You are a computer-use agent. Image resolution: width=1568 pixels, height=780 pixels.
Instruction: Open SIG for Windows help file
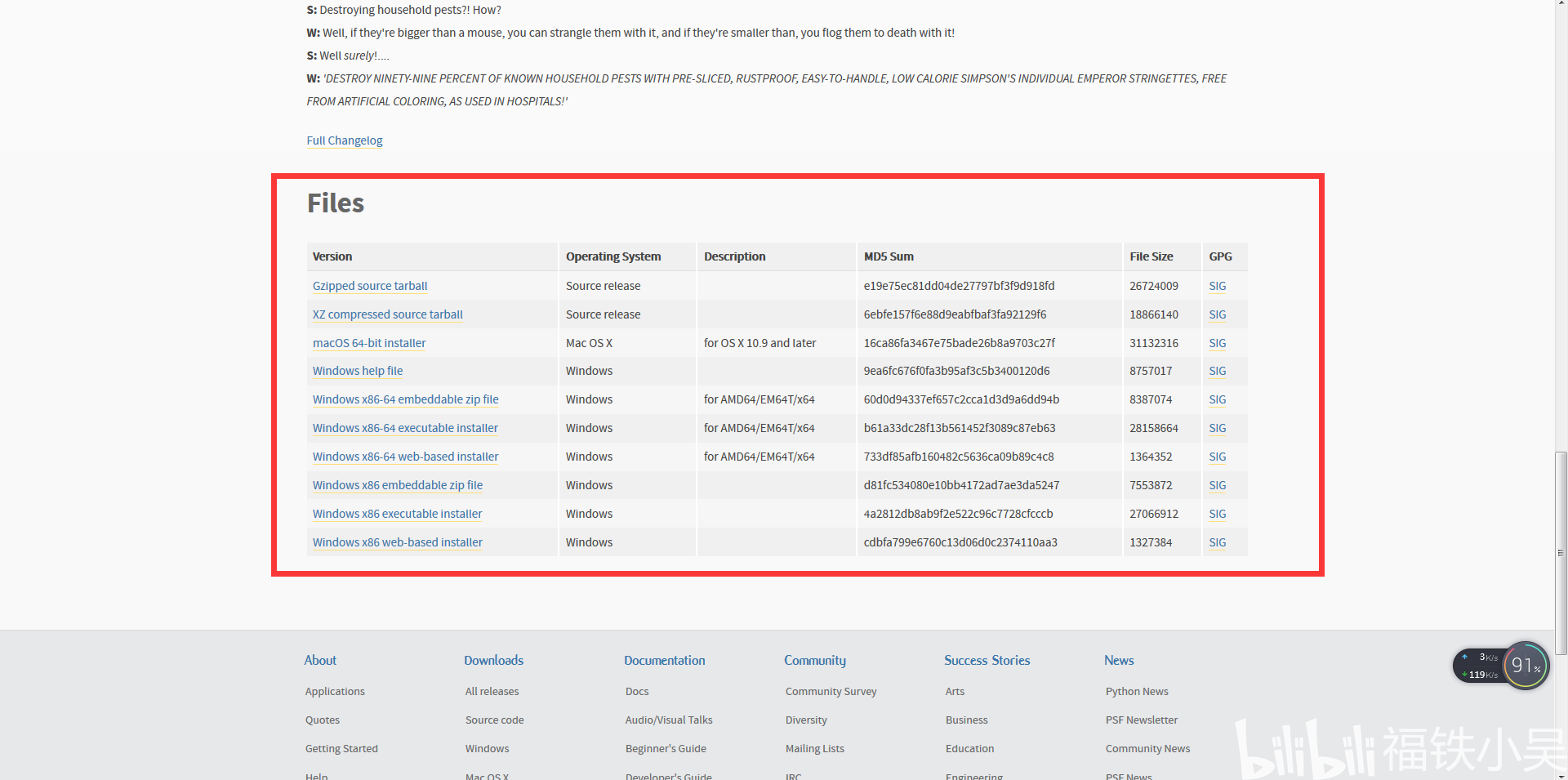click(x=1218, y=371)
